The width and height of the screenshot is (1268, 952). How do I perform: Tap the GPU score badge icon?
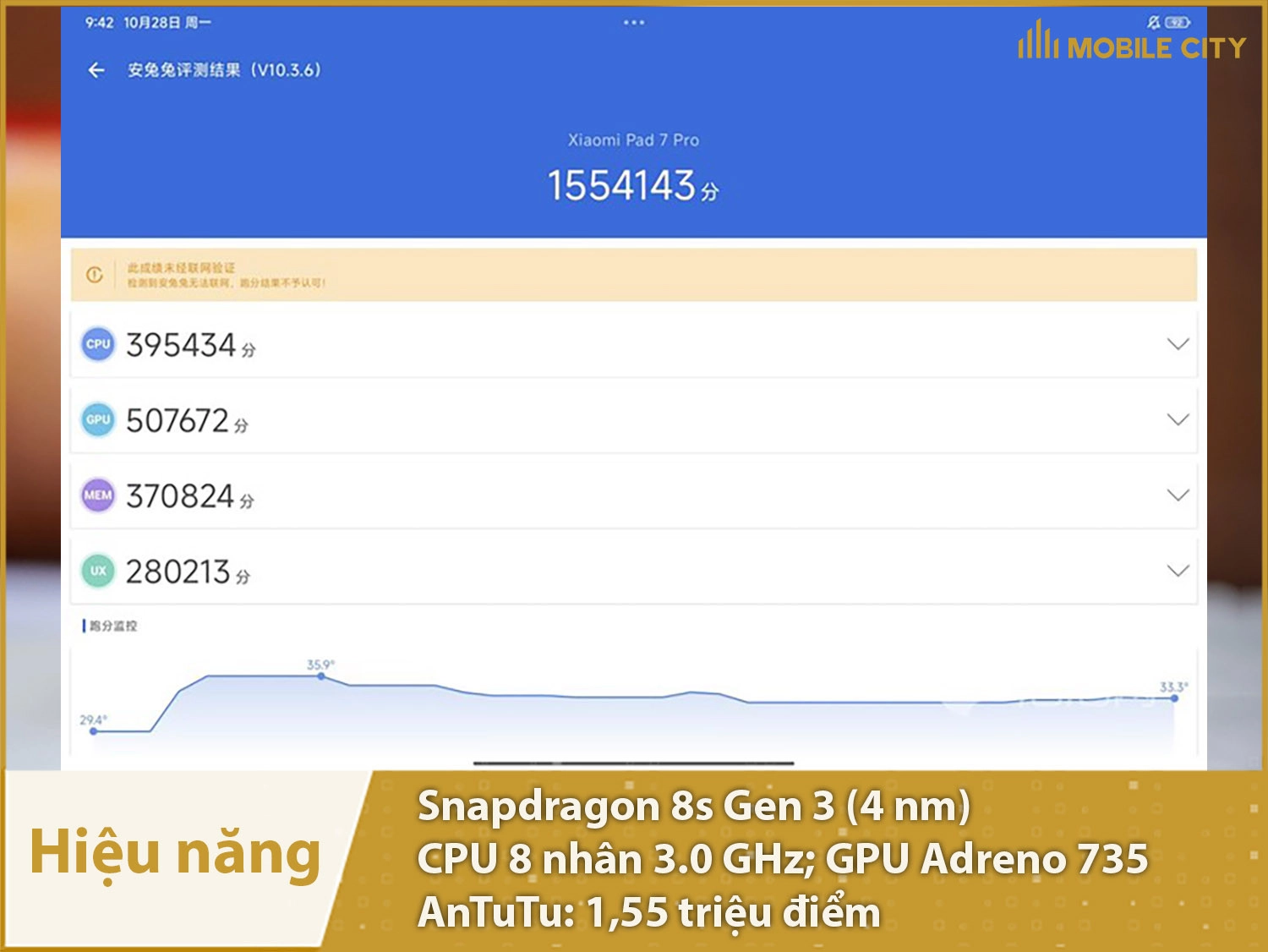click(98, 419)
